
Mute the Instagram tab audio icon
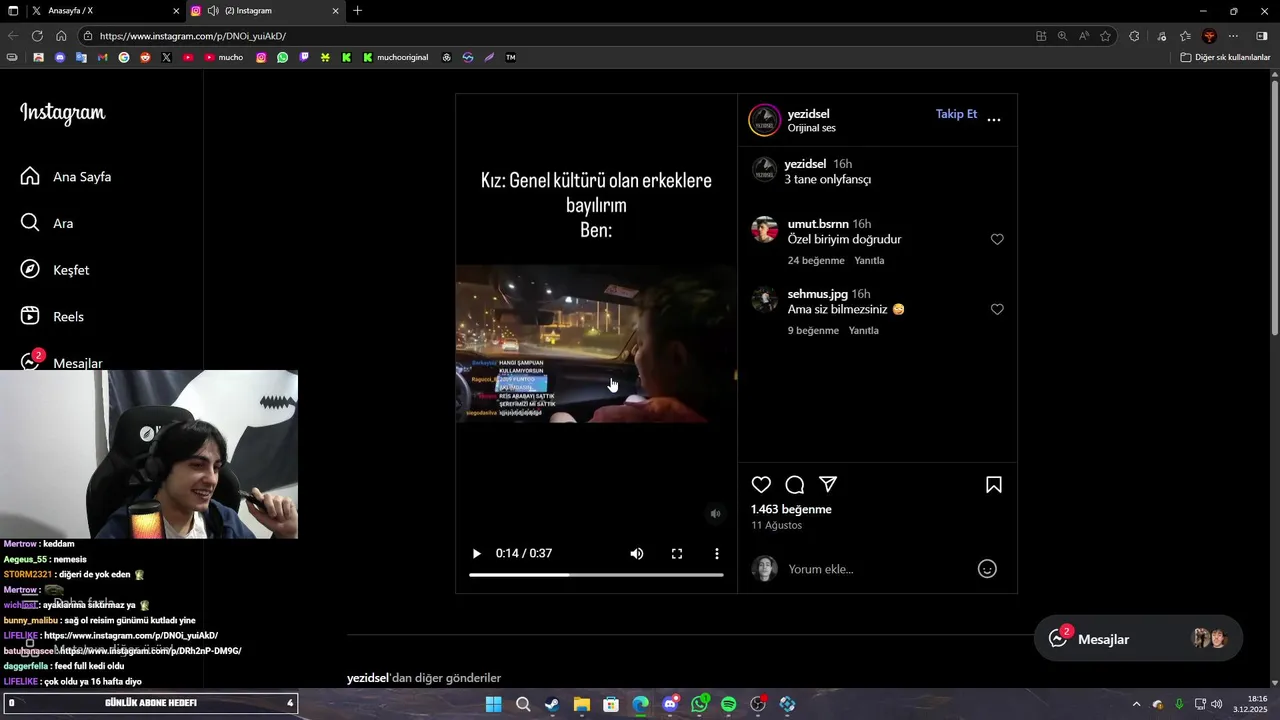pos(213,11)
